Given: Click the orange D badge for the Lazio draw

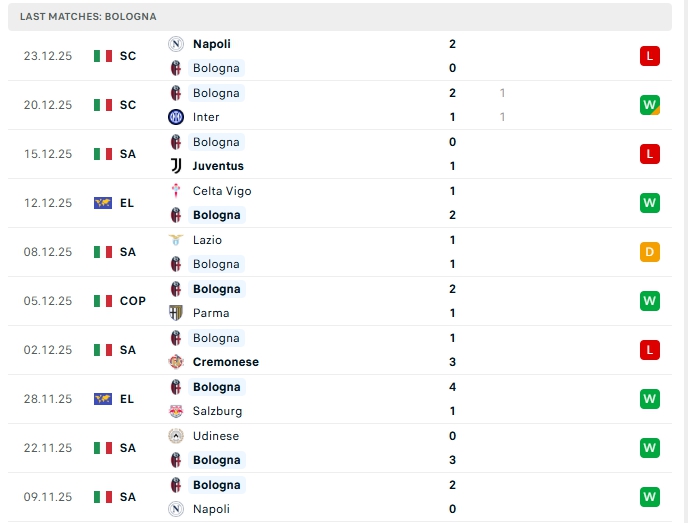Looking at the screenshot, I should point(650,252).
